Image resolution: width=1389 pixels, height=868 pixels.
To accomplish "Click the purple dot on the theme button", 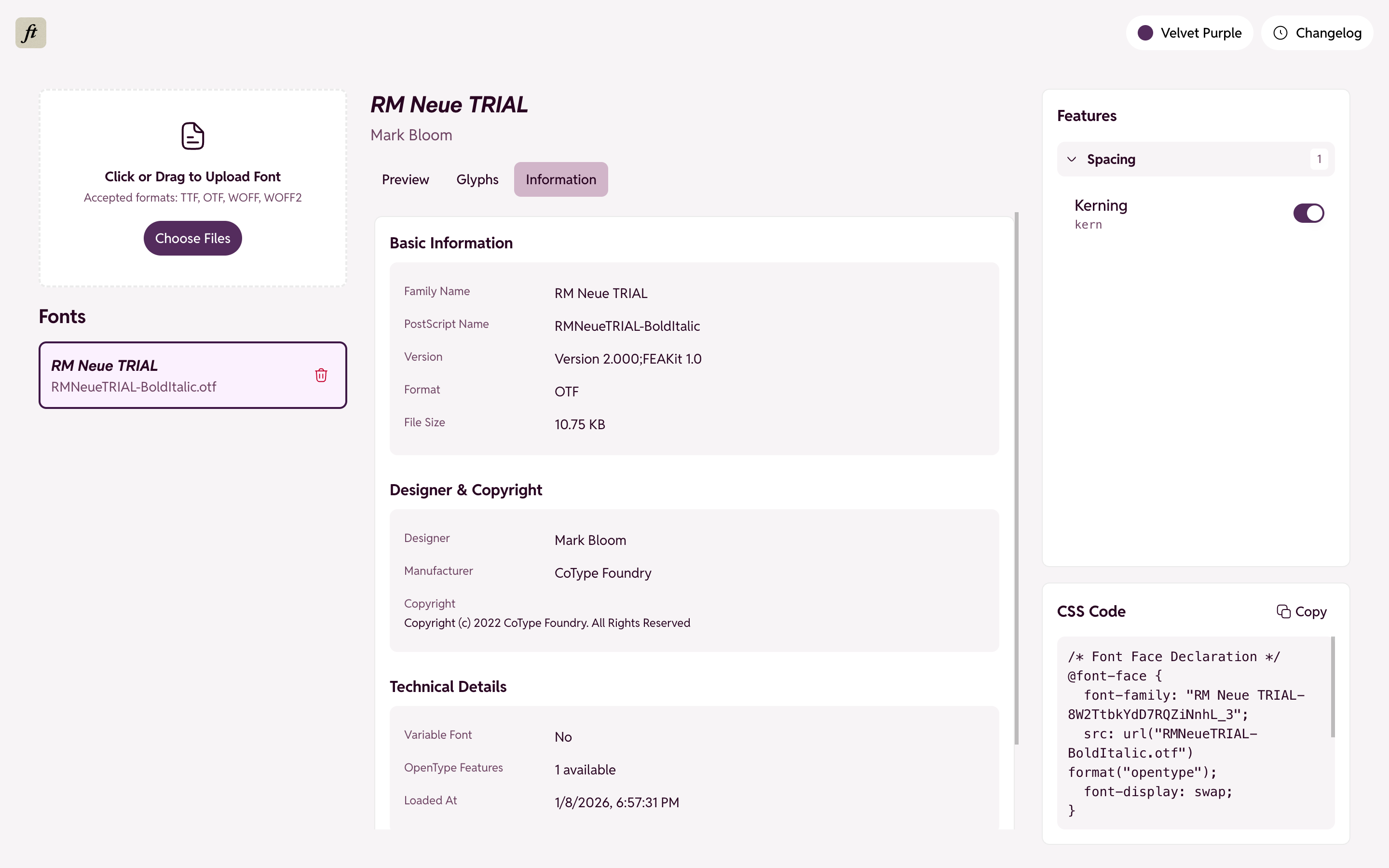I will (1145, 33).
